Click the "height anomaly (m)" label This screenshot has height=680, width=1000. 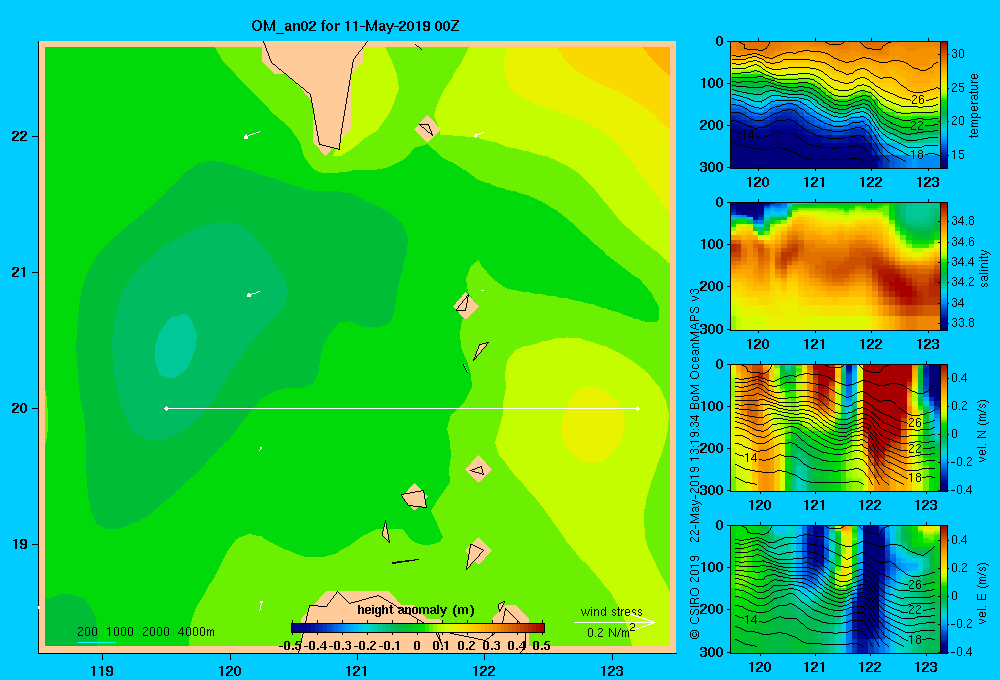pyautogui.click(x=416, y=610)
